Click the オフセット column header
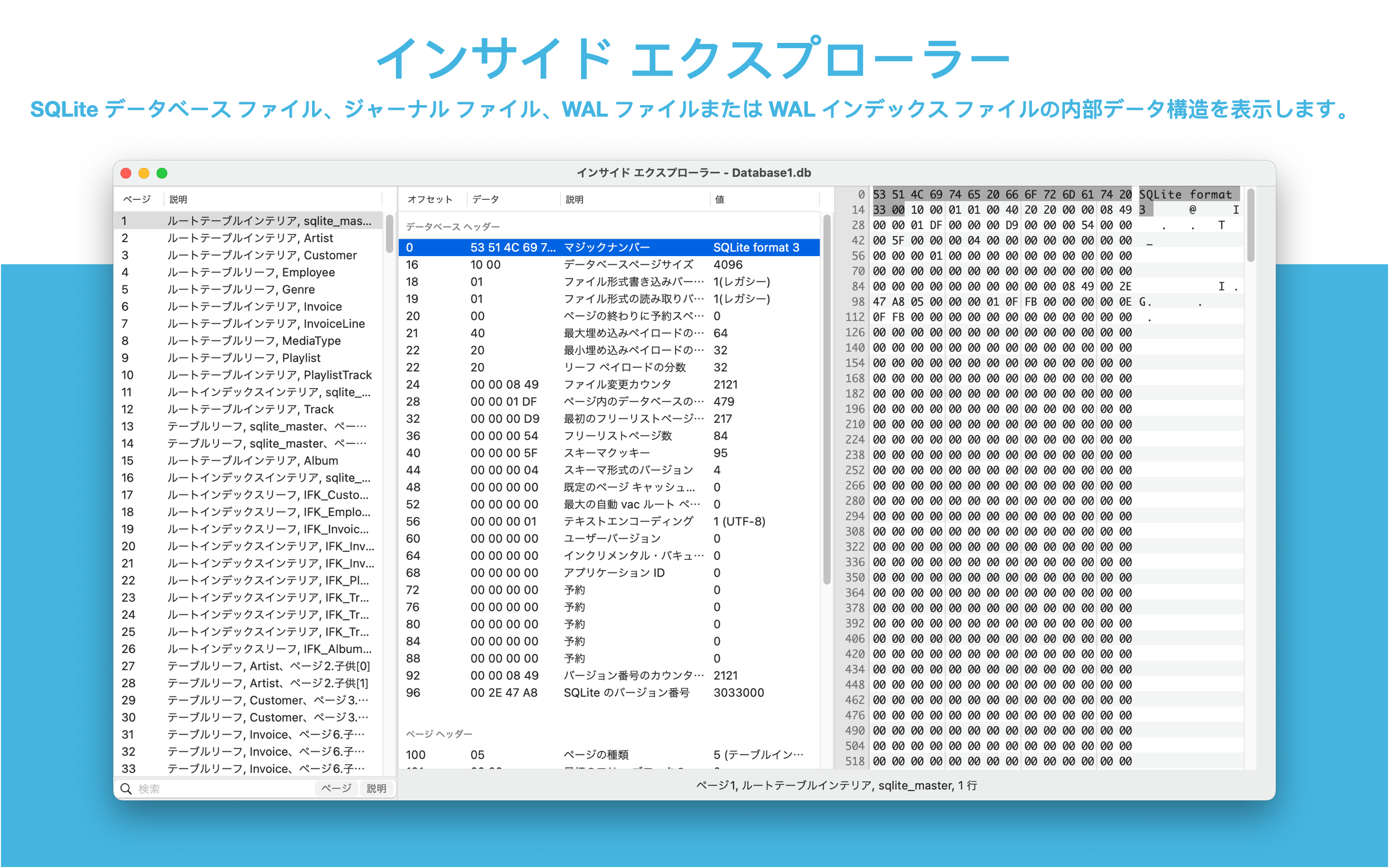Screen dimensions: 1389x868 (430, 199)
